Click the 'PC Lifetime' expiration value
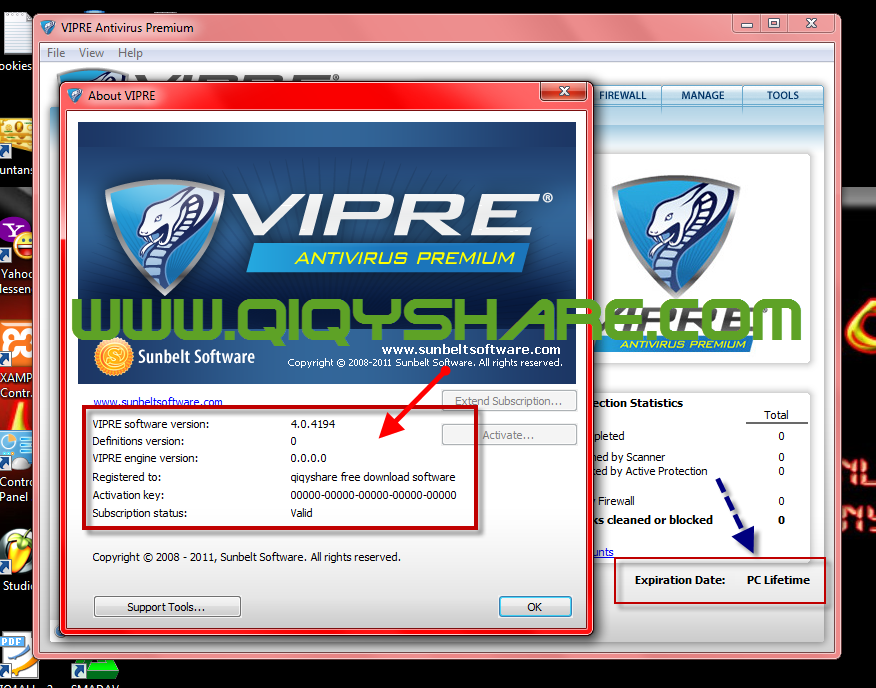The height and width of the screenshot is (688, 876). tap(778, 580)
